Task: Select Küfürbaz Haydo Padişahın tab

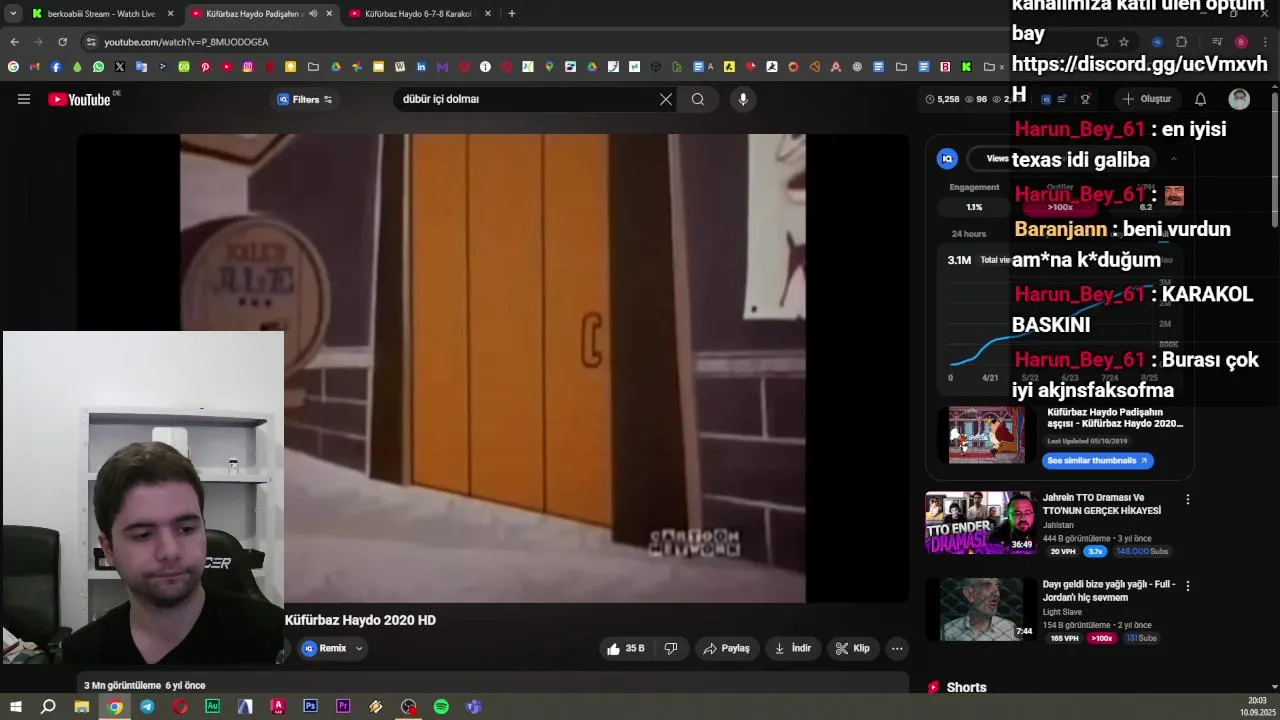Action: (x=253, y=14)
